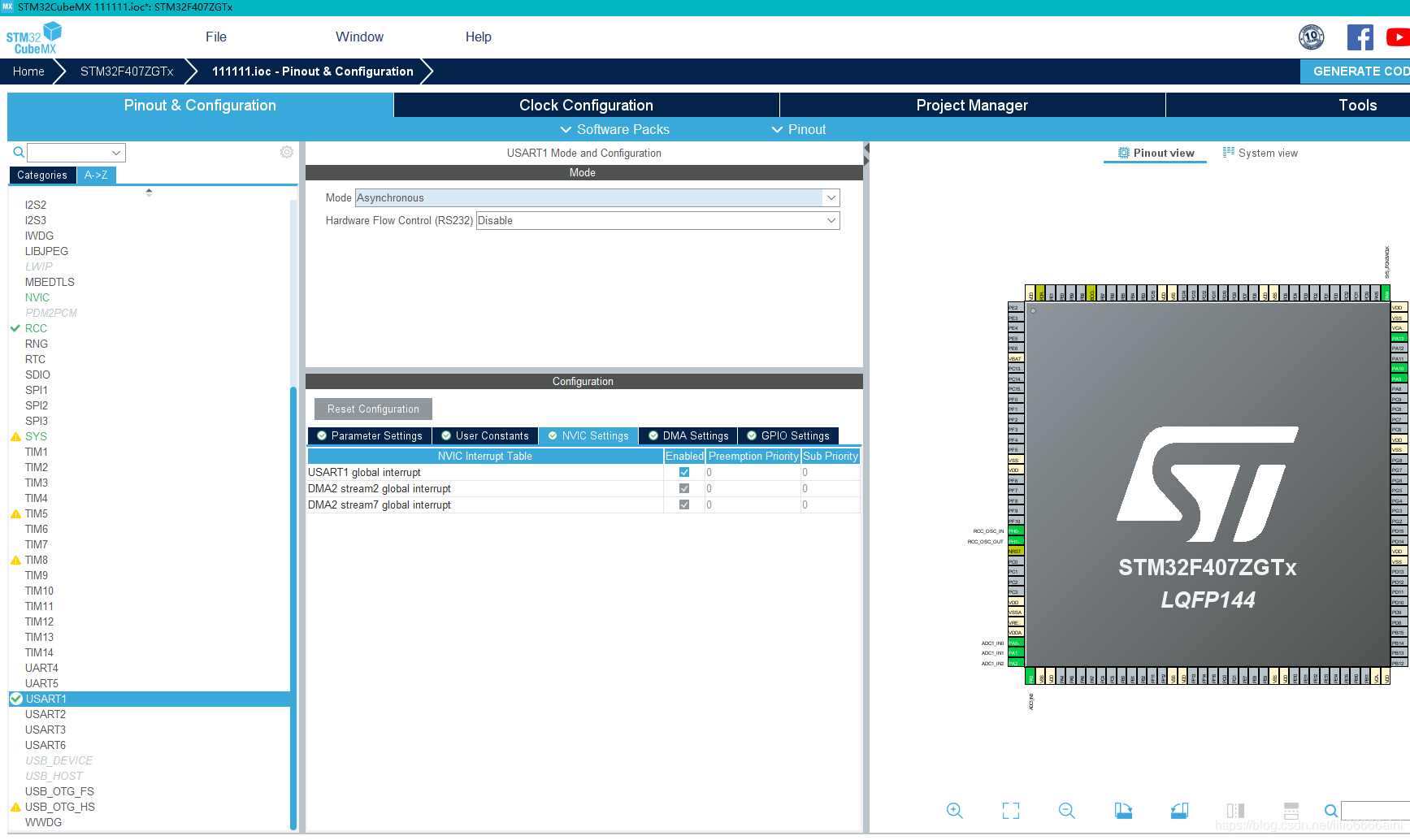Switch to Pinout view
Screen dimensions: 1410x840
(x=1155, y=153)
